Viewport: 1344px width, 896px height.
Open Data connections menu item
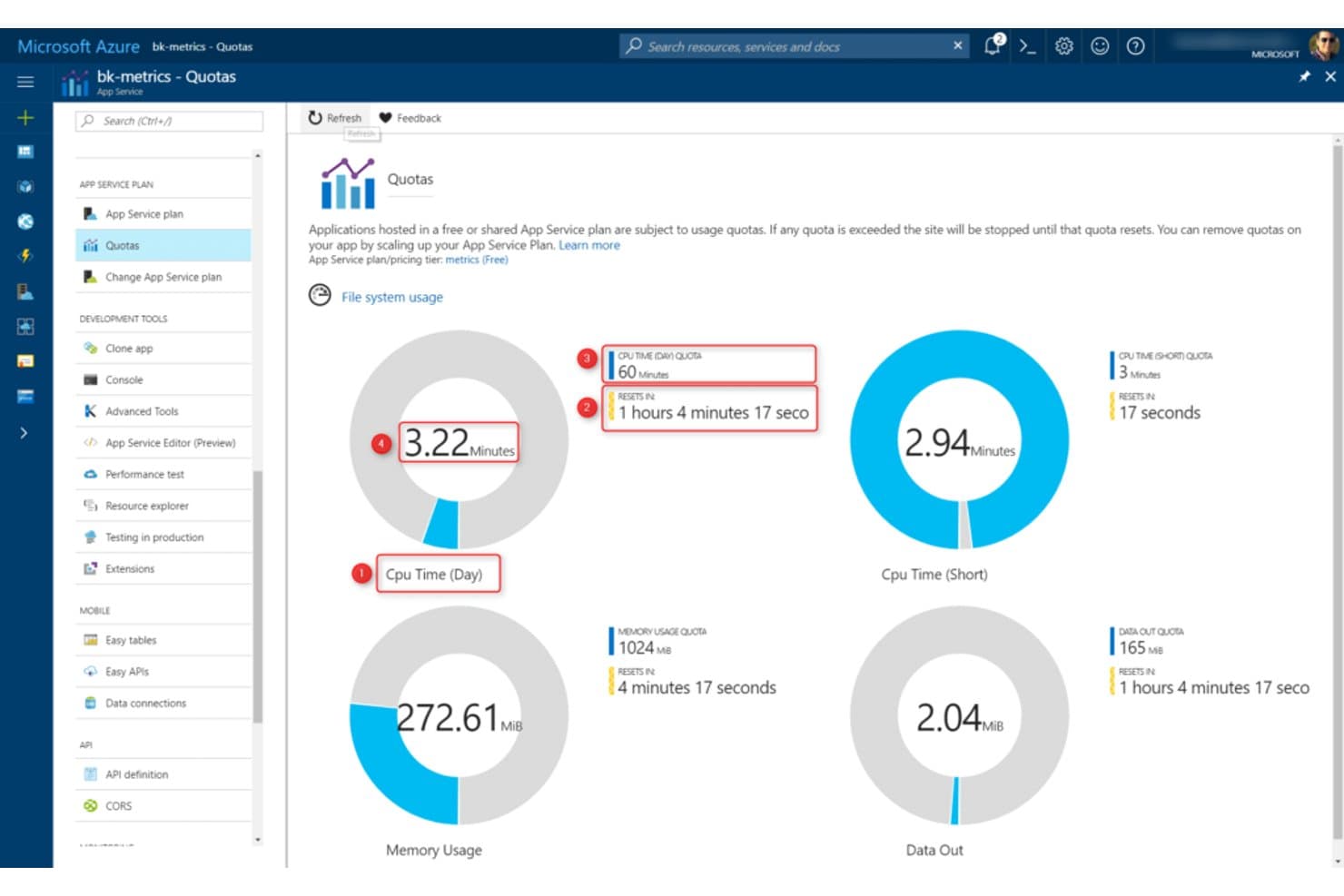pyautogui.click(x=163, y=703)
